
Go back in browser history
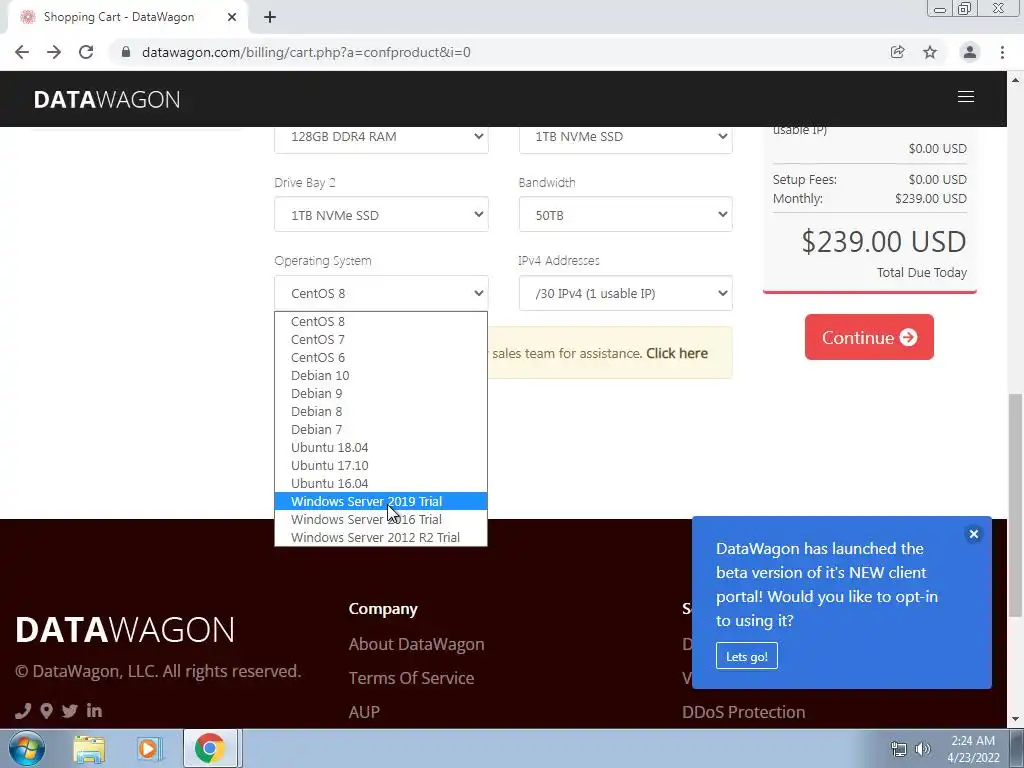pyautogui.click(x=22, y=52)
